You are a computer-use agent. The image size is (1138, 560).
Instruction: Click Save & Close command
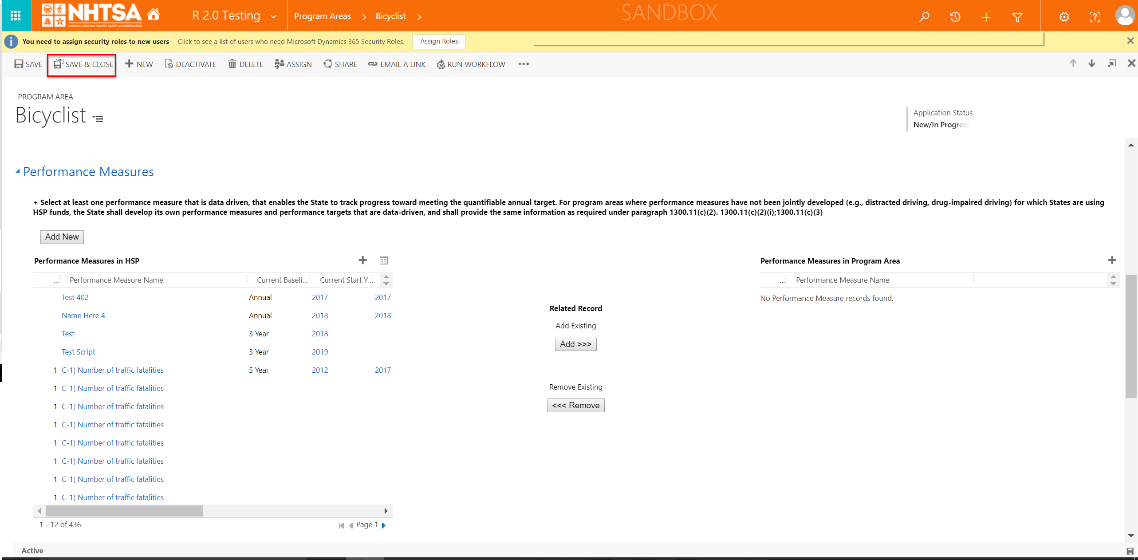[83, 64]
